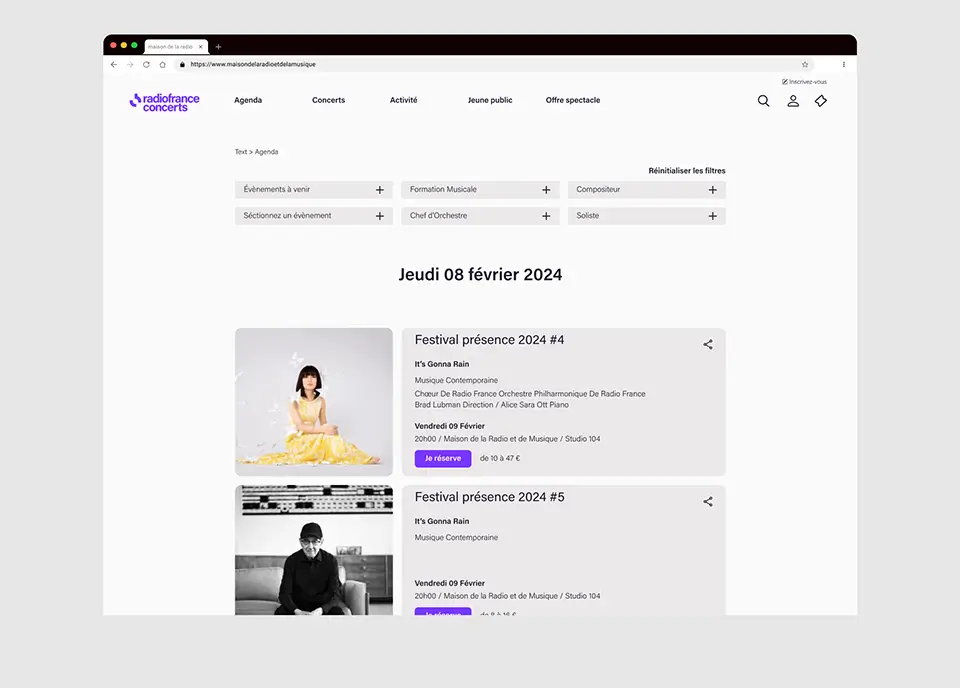This screenshot has height=688, width=960.
Task: Bookmark the page with the star icon
Action: tap(805, 64)
